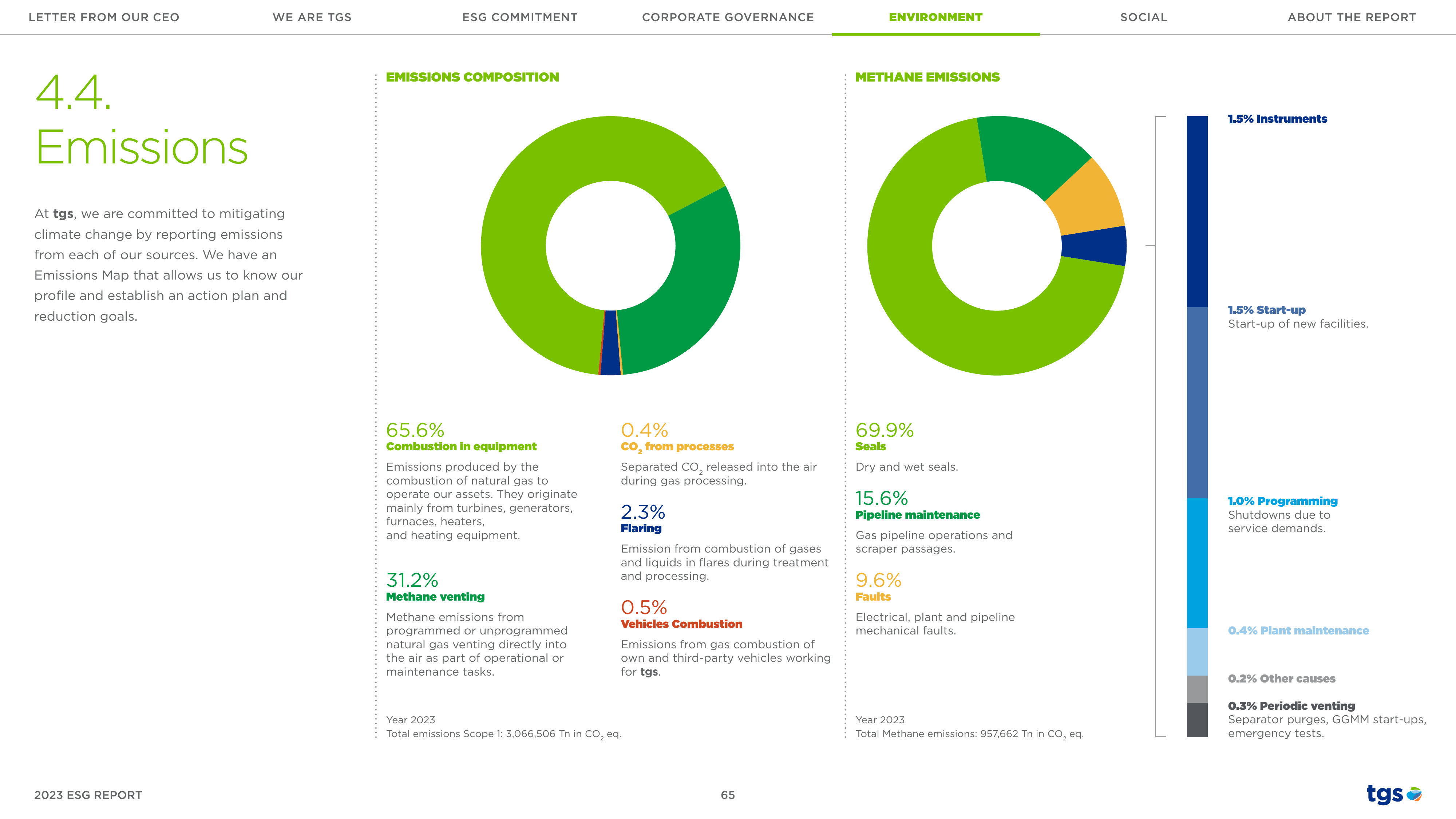The width and height of the screenshot is (1456, 819).
Task: Click the "1.0% Programming" label
Action: pyautogui.click(x=1282, y=501)
